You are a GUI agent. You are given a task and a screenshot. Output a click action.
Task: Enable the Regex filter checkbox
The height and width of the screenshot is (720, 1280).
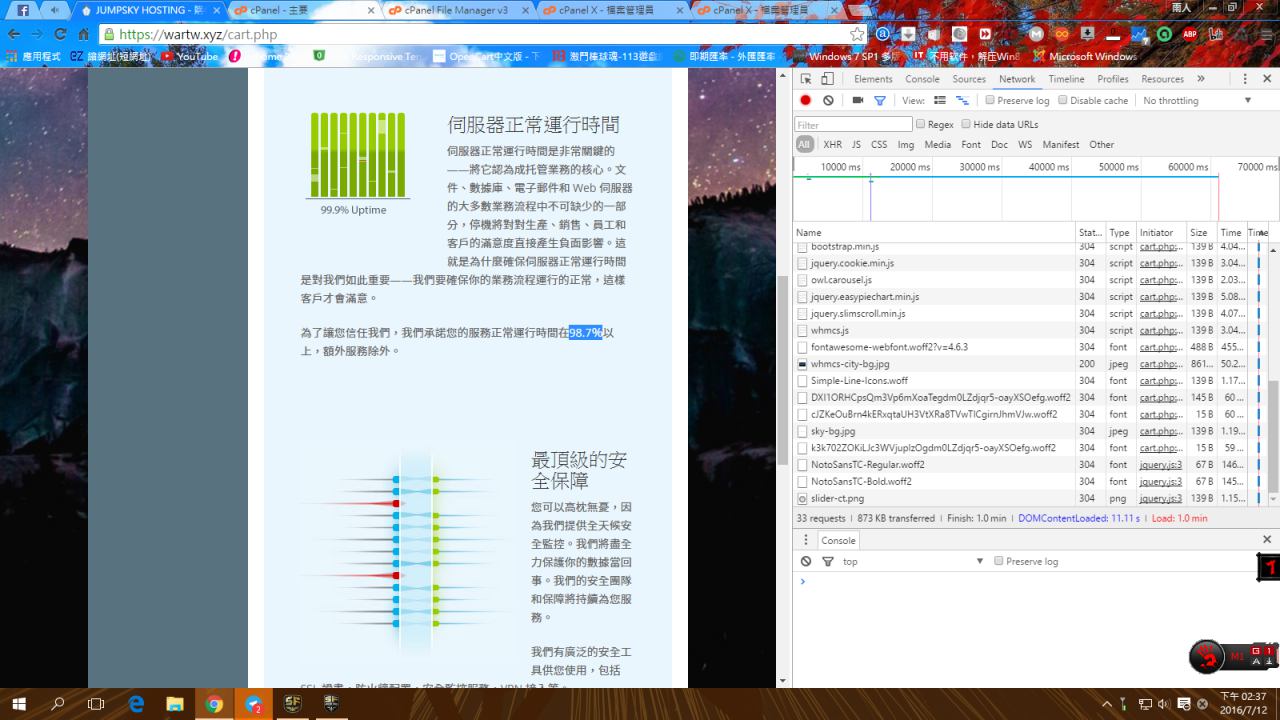pyautogui.click(x=920, y=124)
